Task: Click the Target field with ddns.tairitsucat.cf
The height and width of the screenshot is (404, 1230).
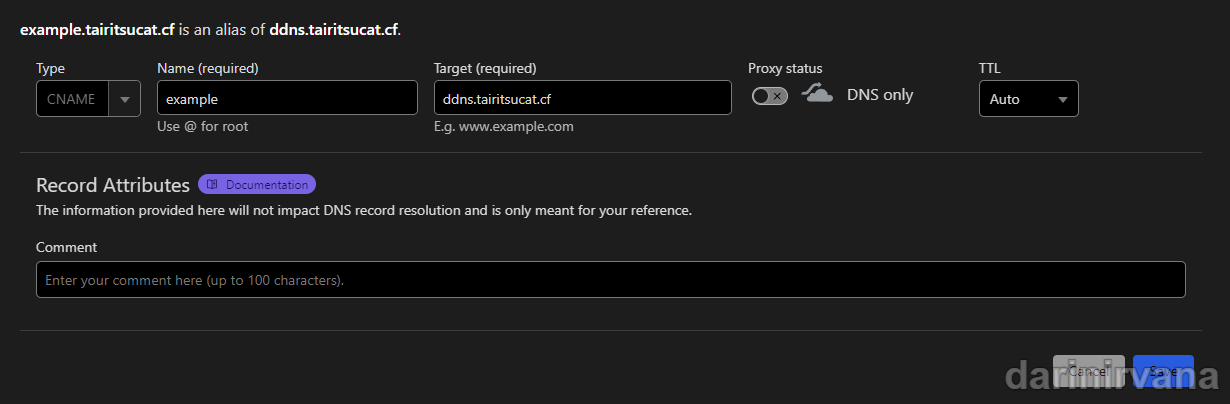Action: 582,98
